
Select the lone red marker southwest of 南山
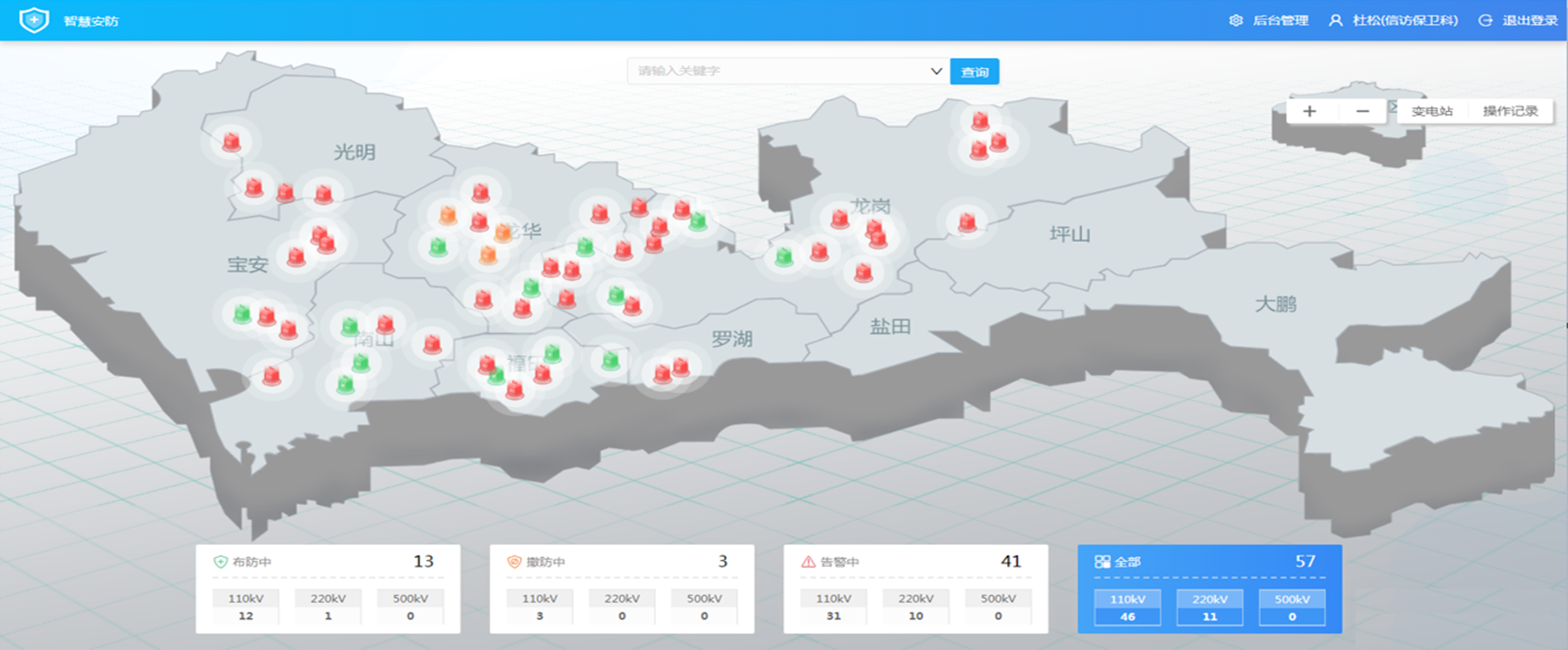pos(272,375)
